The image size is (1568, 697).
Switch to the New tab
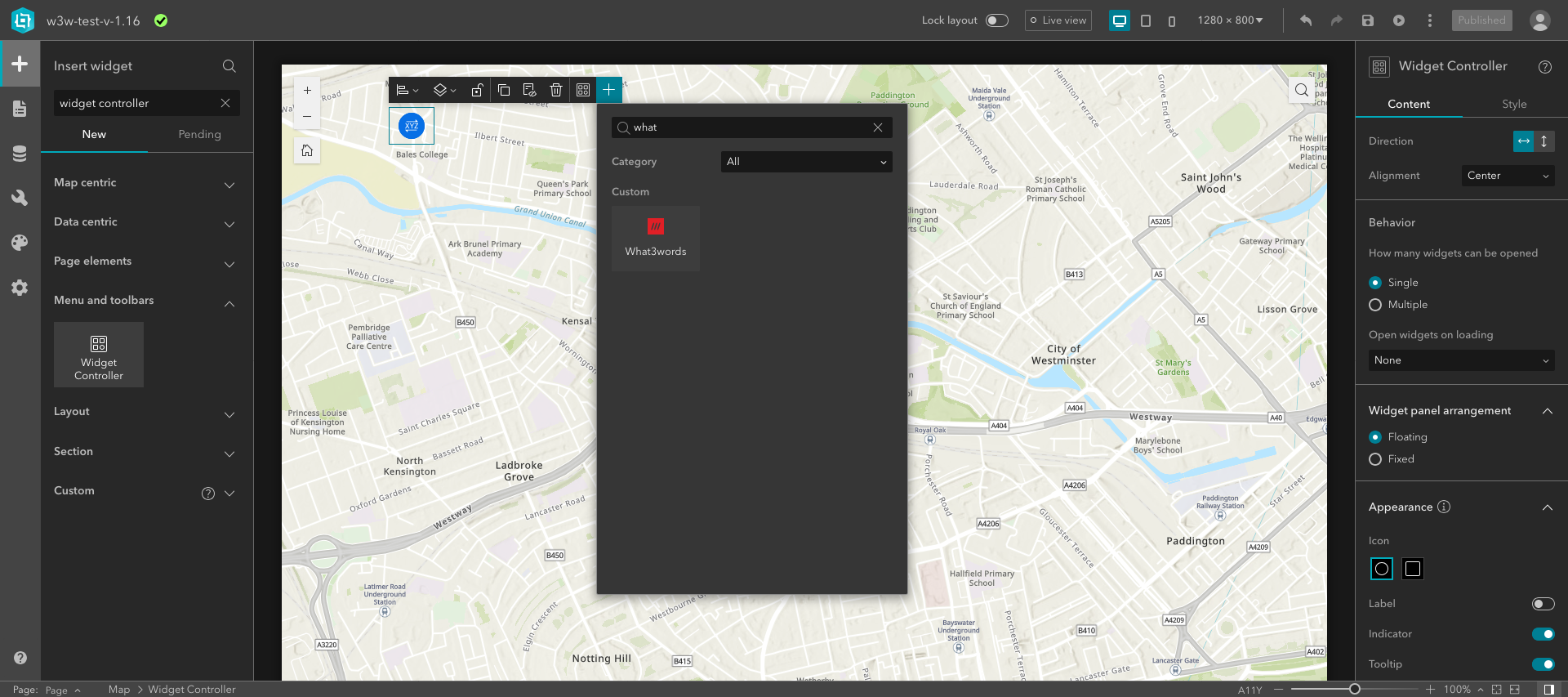[x=94, y=135]
